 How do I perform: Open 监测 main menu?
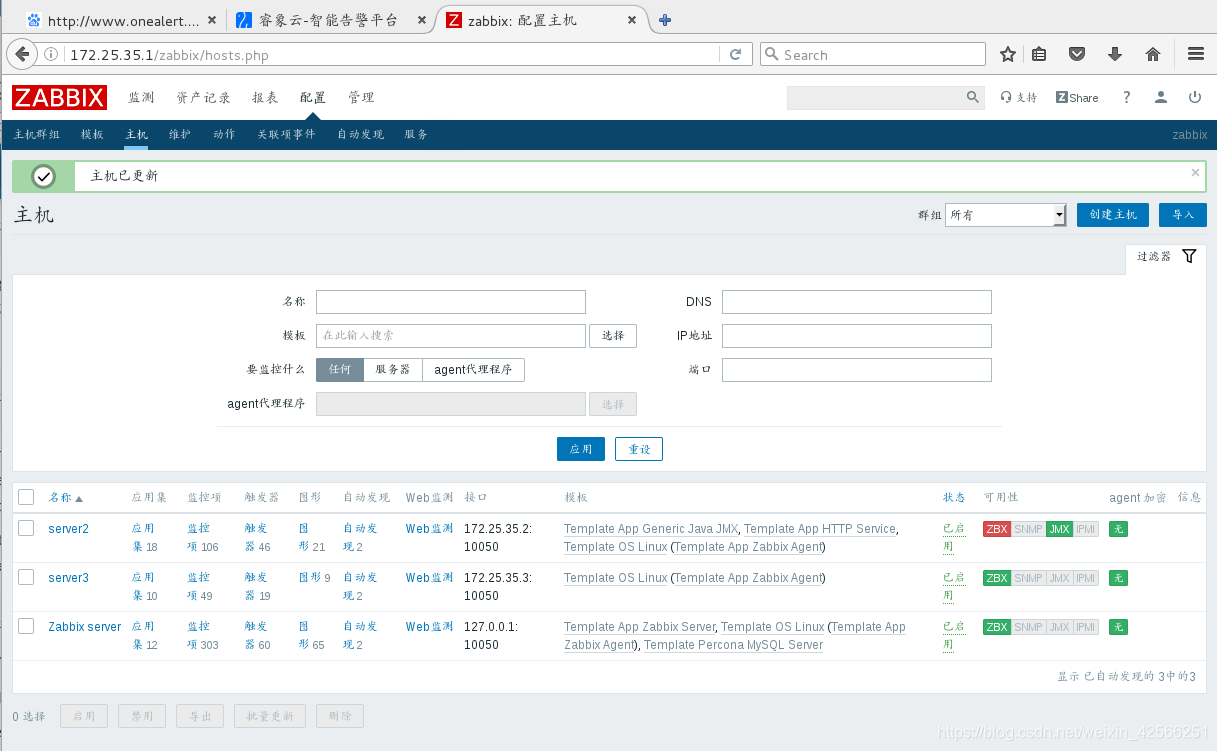(x=141, y=97)
